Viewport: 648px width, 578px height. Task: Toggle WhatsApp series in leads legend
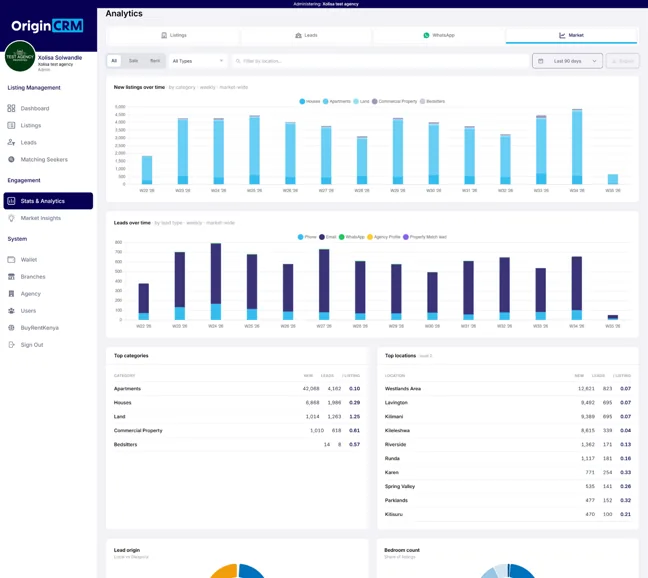352,237
